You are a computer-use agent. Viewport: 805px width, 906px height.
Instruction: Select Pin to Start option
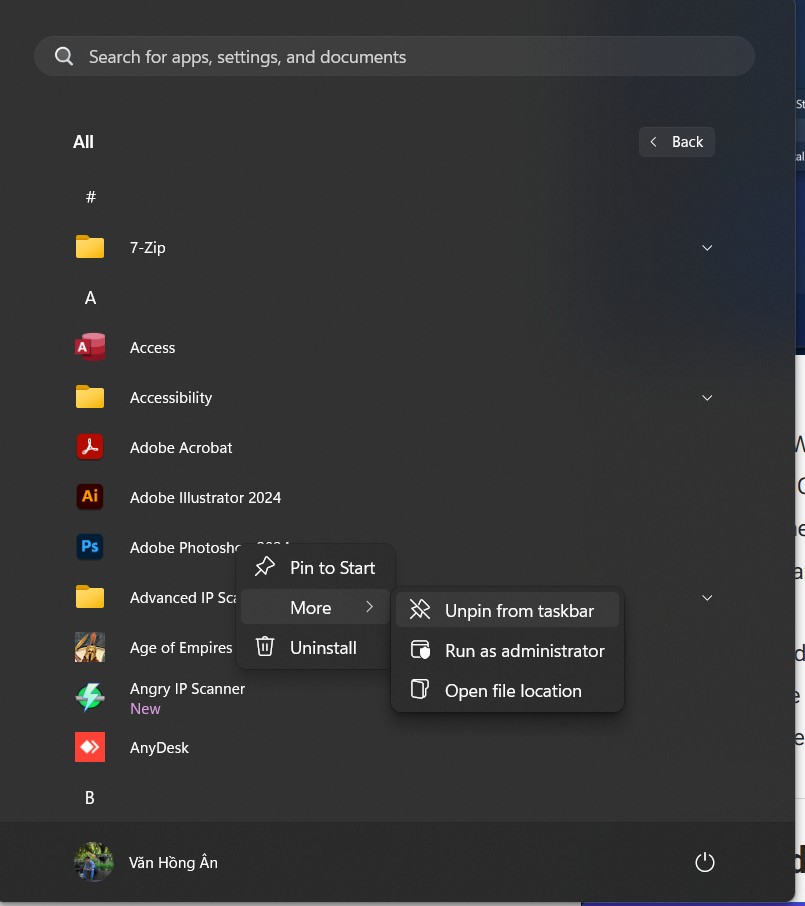(x=316, y=568)
